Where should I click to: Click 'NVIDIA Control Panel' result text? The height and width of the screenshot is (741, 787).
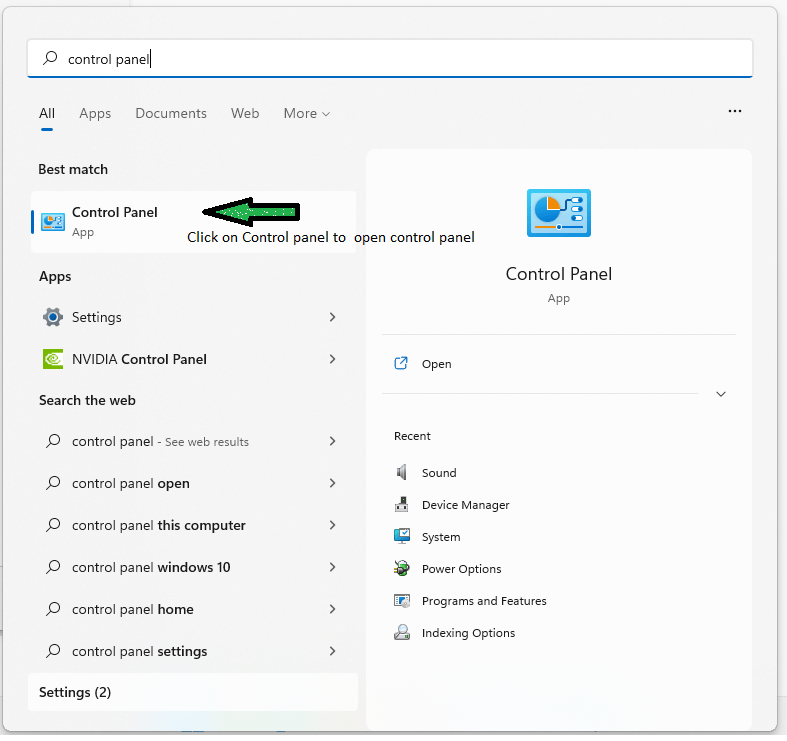[x=140, y=359]
